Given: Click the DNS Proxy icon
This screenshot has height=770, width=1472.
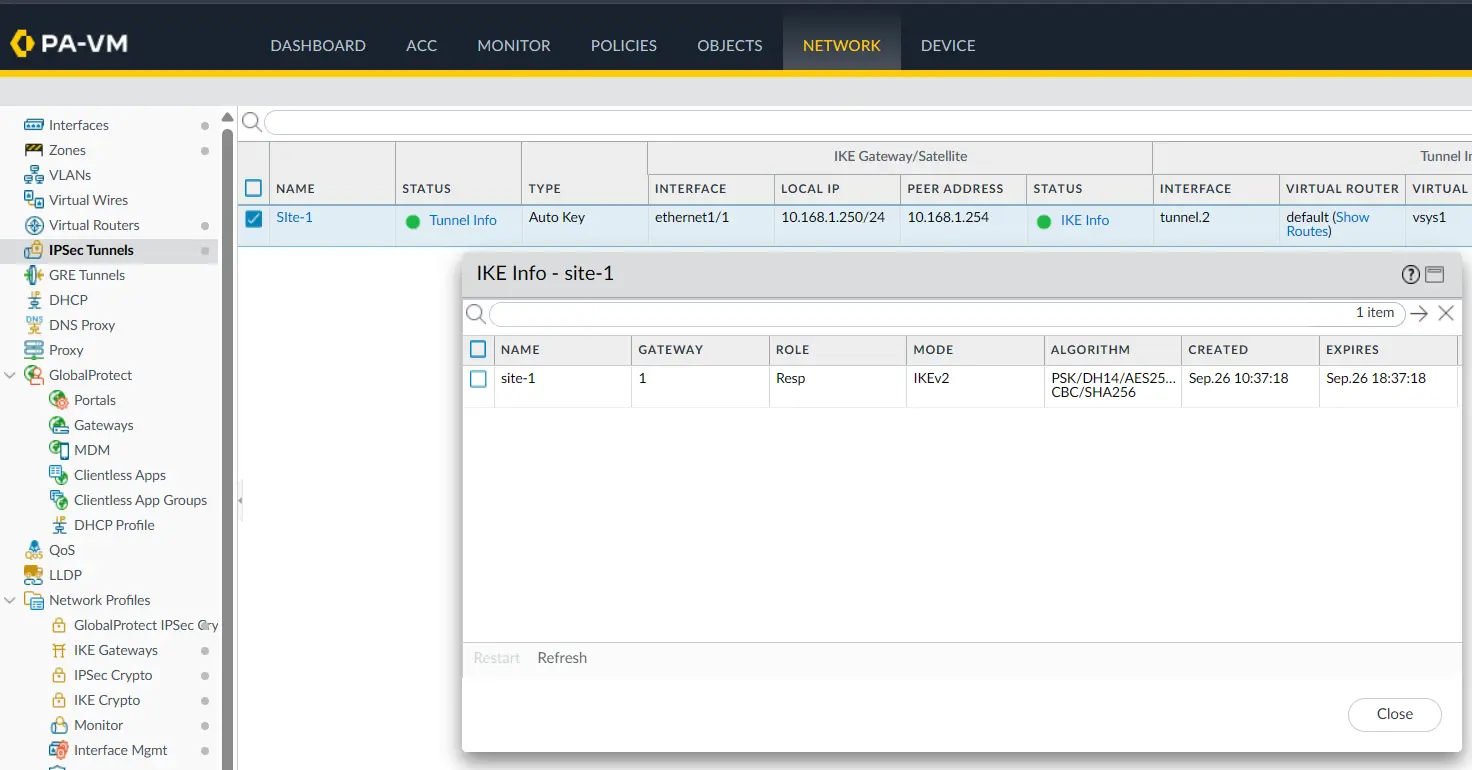Looking at the screenshot, I should (34, 325).
